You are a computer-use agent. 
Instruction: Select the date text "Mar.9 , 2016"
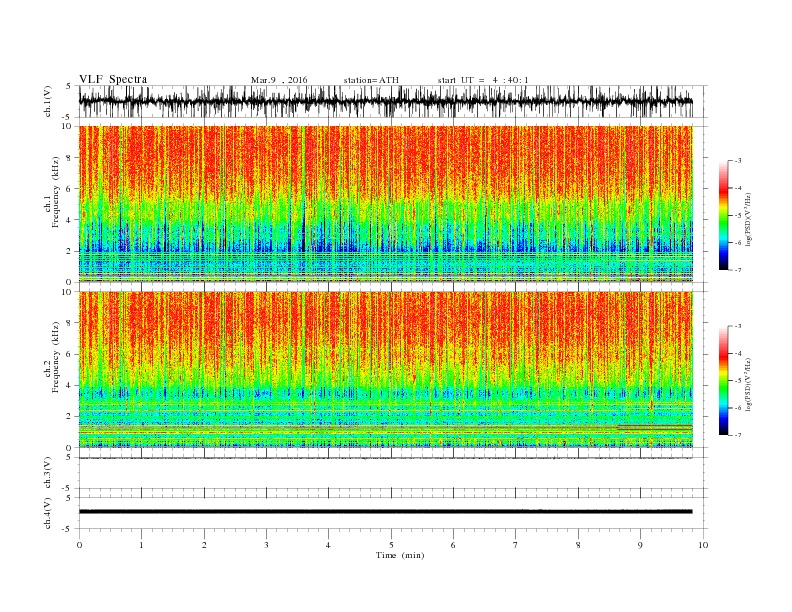pos(279,80)
